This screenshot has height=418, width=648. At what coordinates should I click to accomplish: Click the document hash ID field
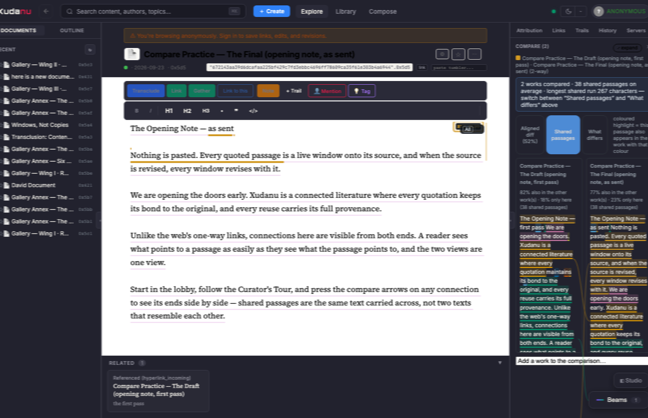click(309, 67)
